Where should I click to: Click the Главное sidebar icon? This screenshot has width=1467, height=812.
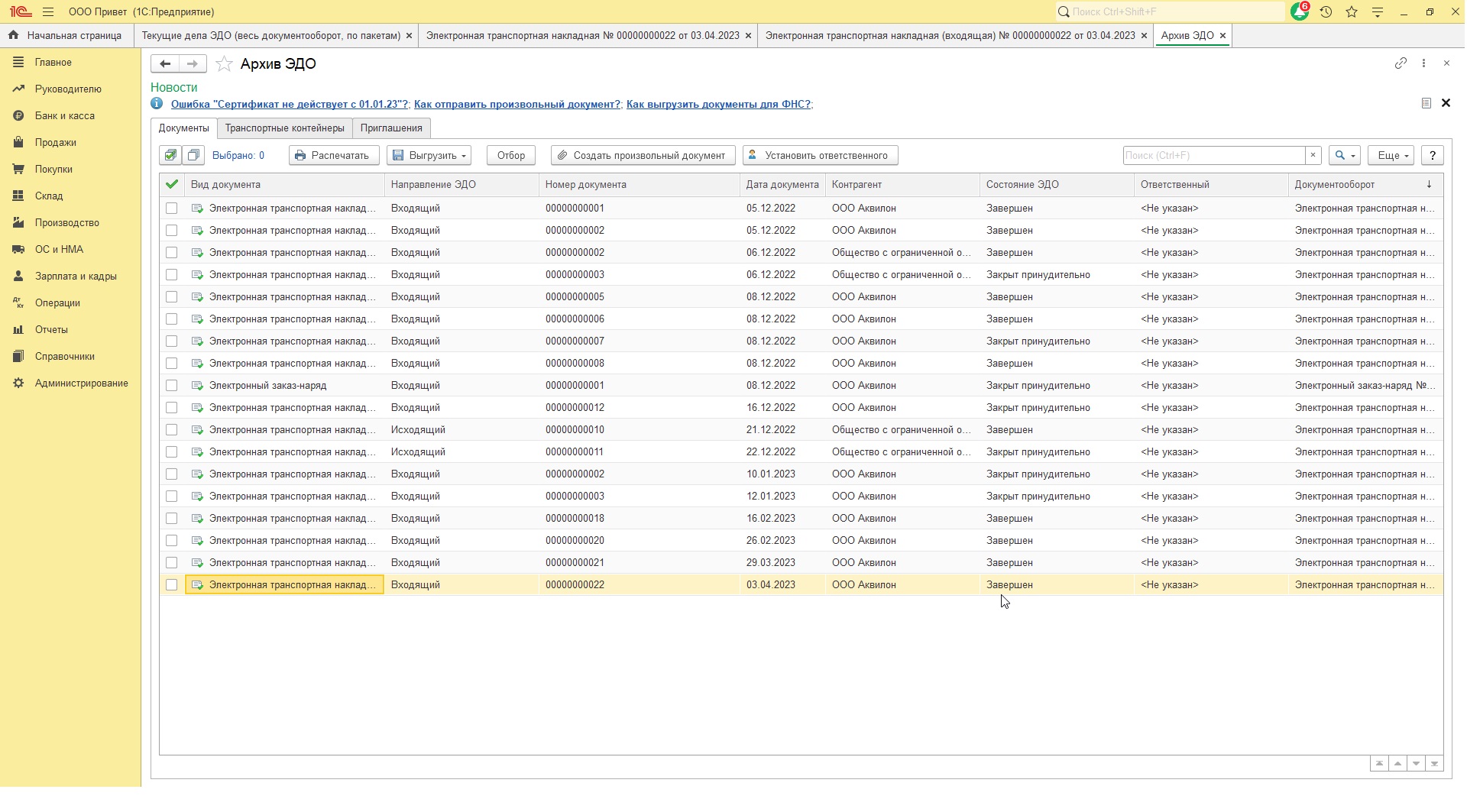[18, 62]
